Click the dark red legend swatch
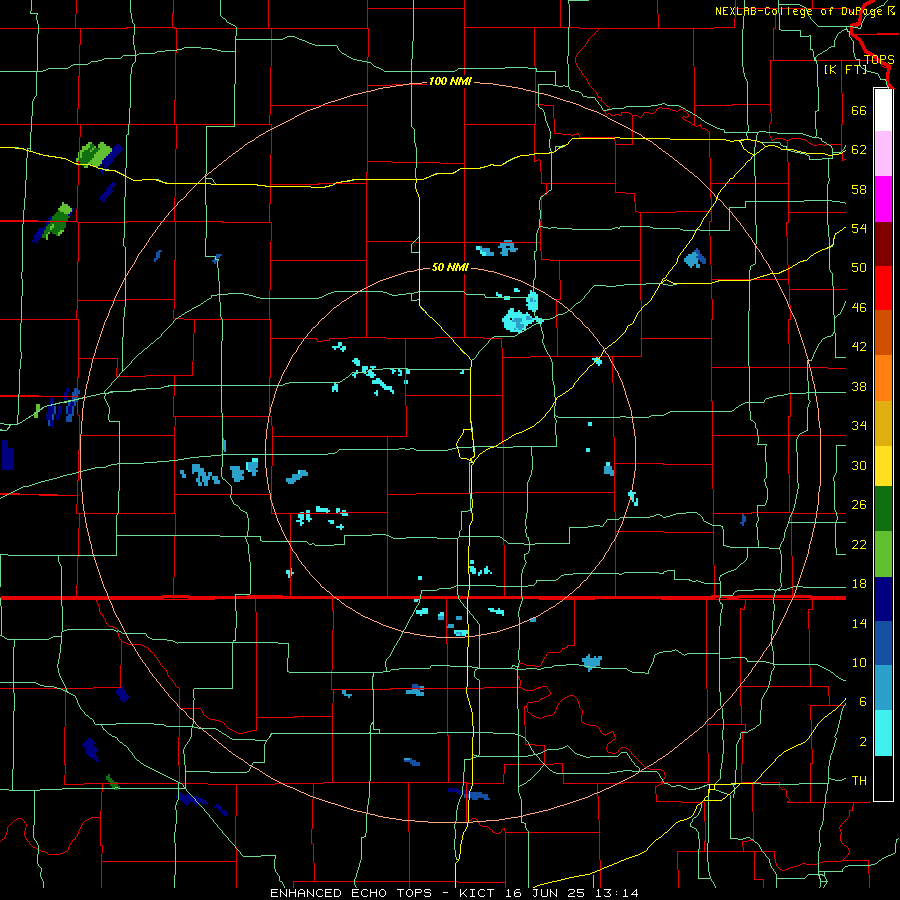This screenshot has width=900, height=900. [x=883, y=243]
